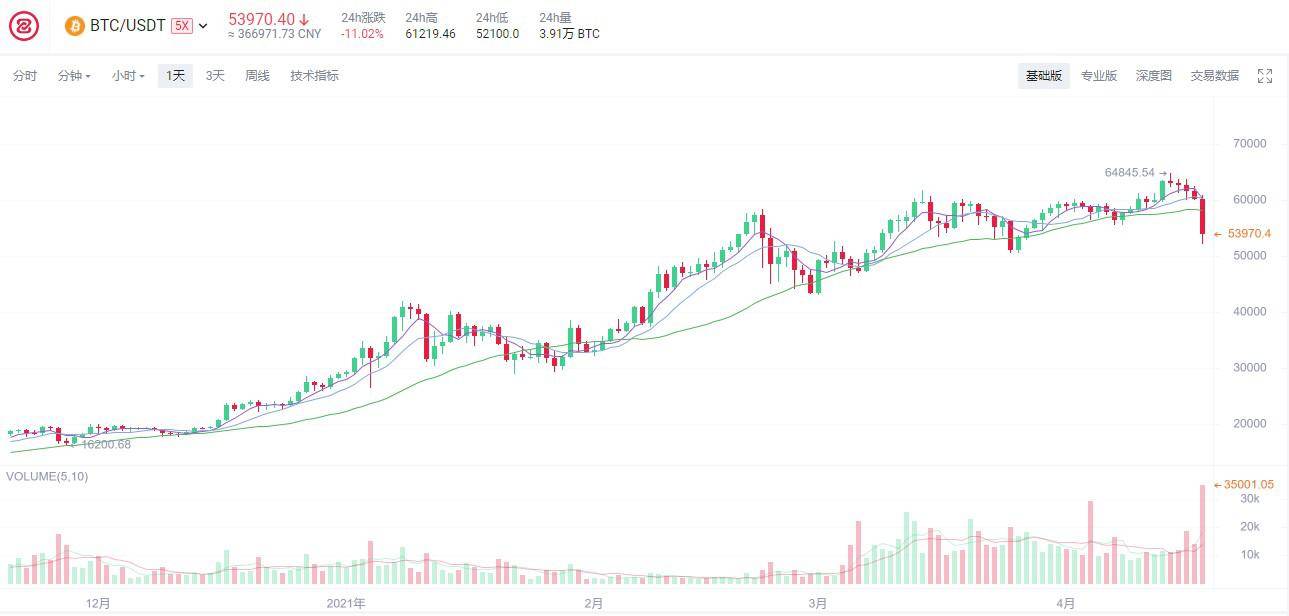Click the 64845.54 high price label
The image size is (1289, 616).
pyautogui.click(x=1130, y=173)
